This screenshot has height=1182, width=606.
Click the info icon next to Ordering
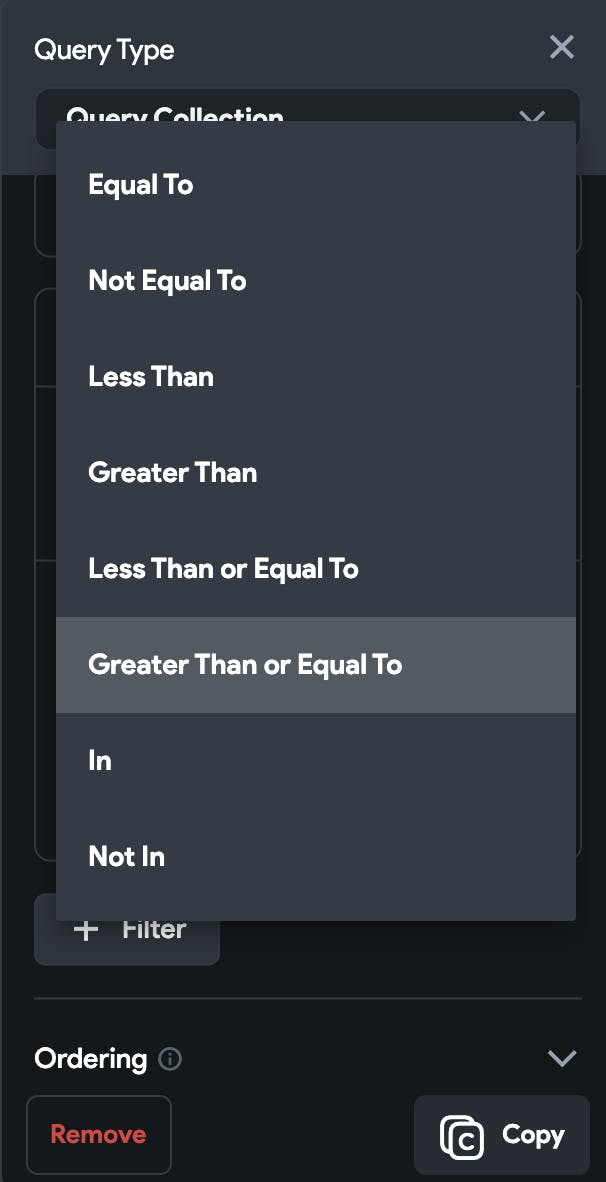[171, 1058]
